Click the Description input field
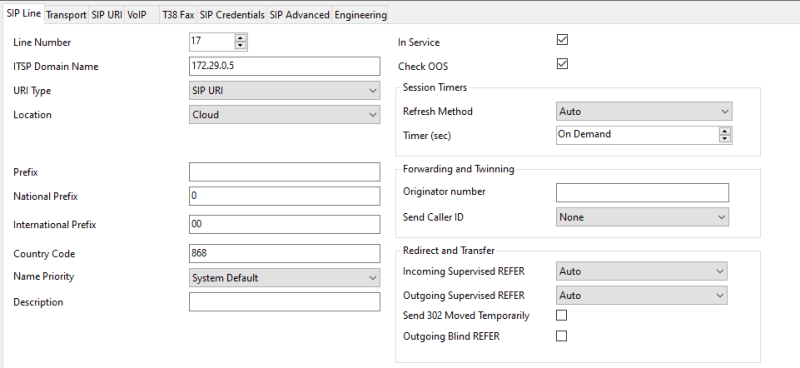This screenshot has height=368, width=800. [x=285, y=302]
